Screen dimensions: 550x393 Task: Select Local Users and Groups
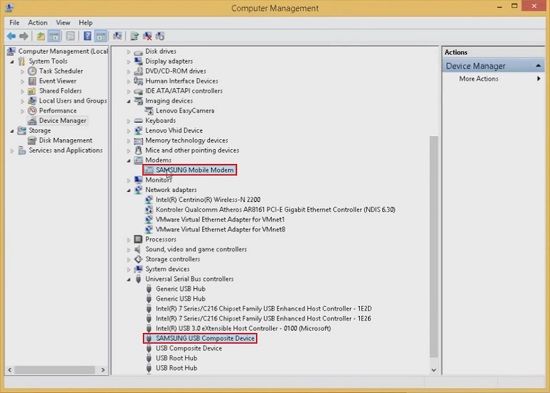coord(73,101)
